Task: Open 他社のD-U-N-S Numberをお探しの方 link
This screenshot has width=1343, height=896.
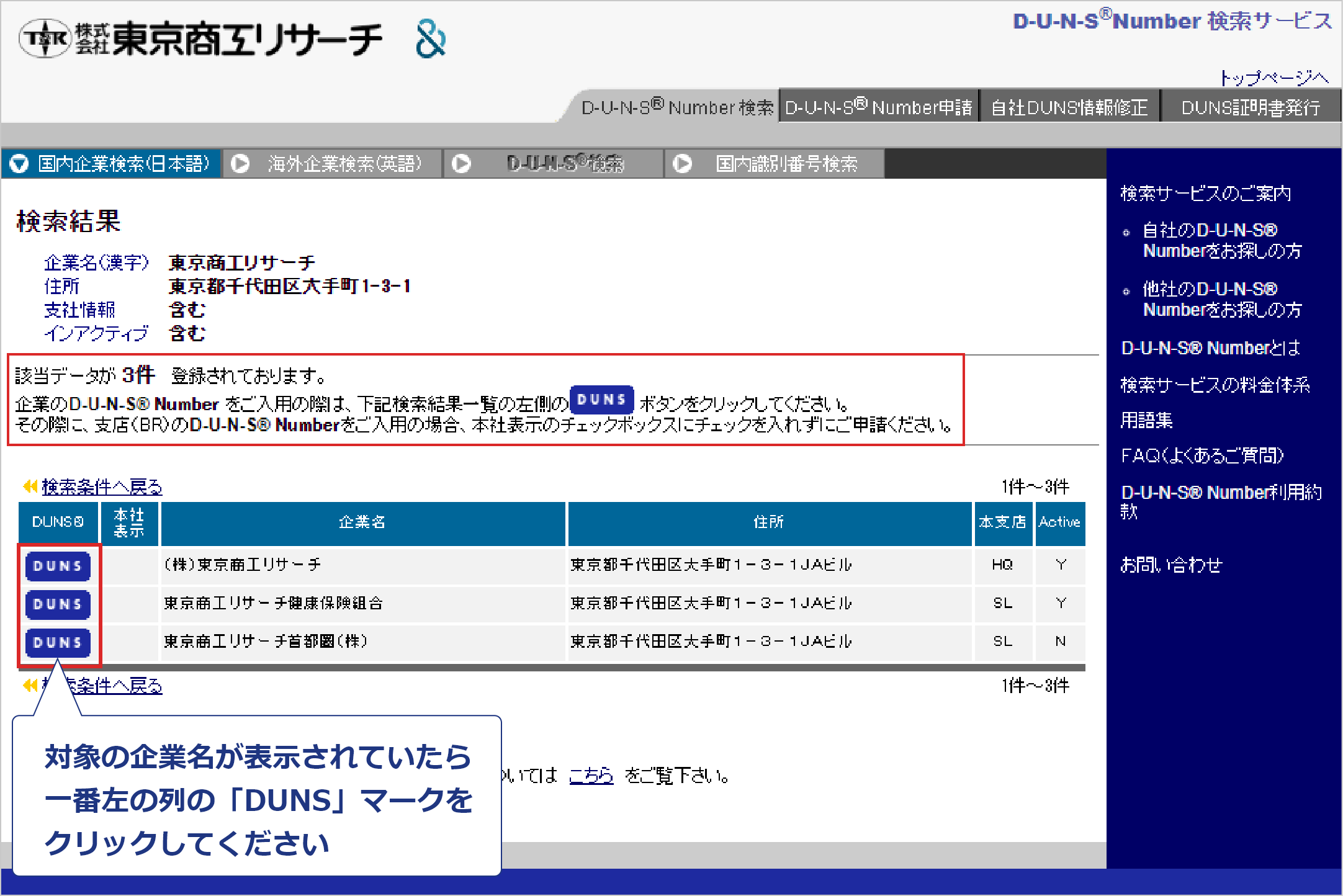Action: click(1222, 299)
